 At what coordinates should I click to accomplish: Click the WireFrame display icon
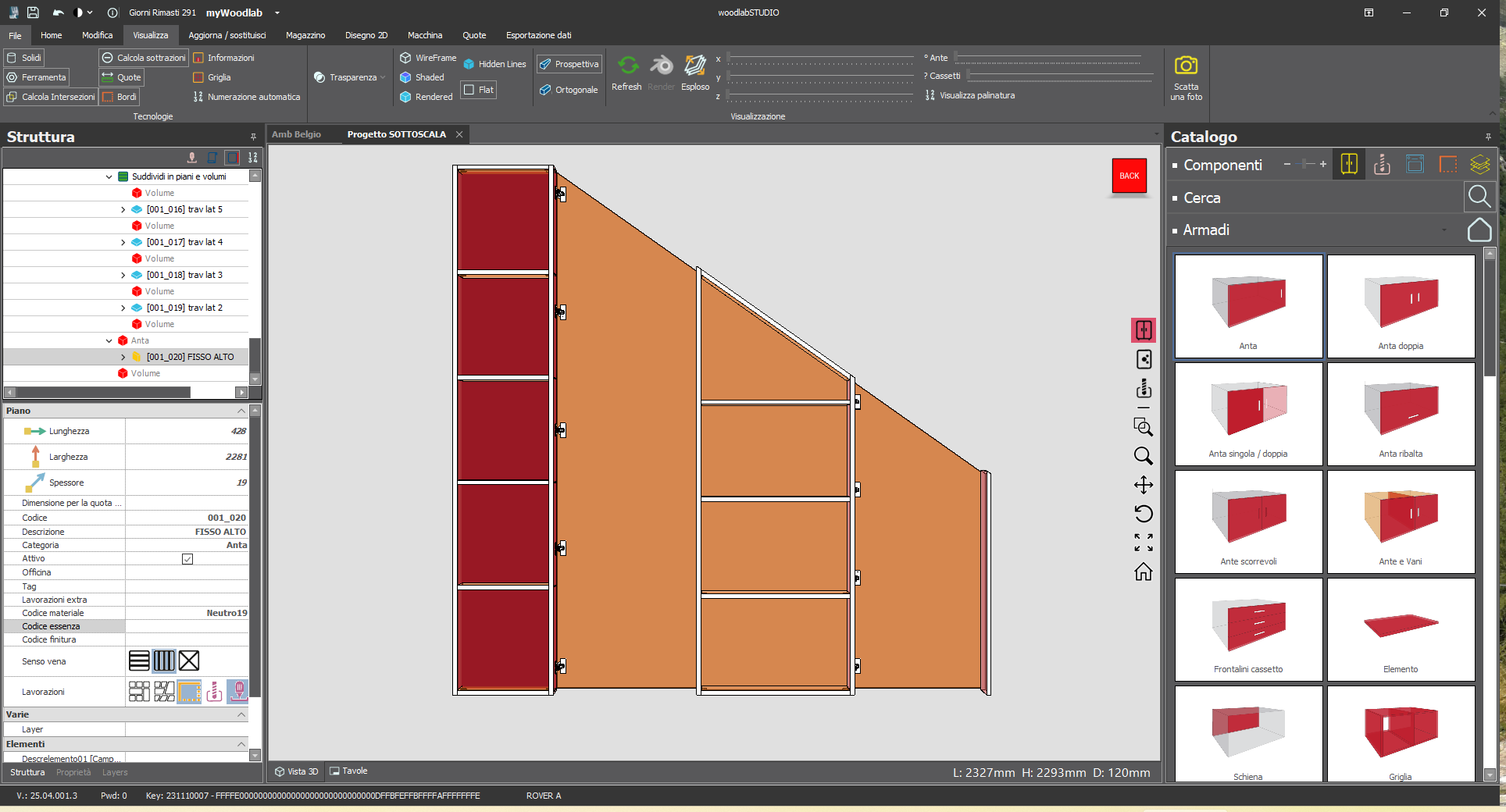pos(427,57)
